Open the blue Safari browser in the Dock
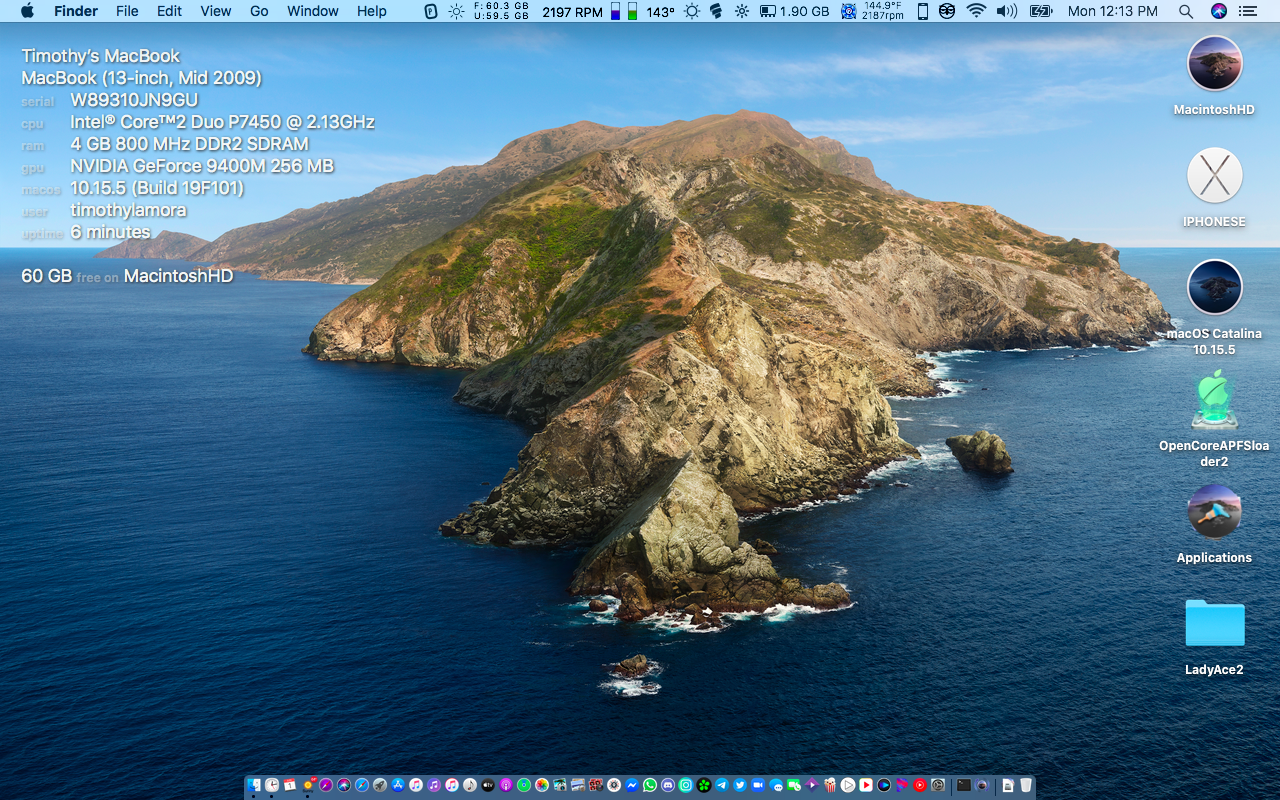 362,785
